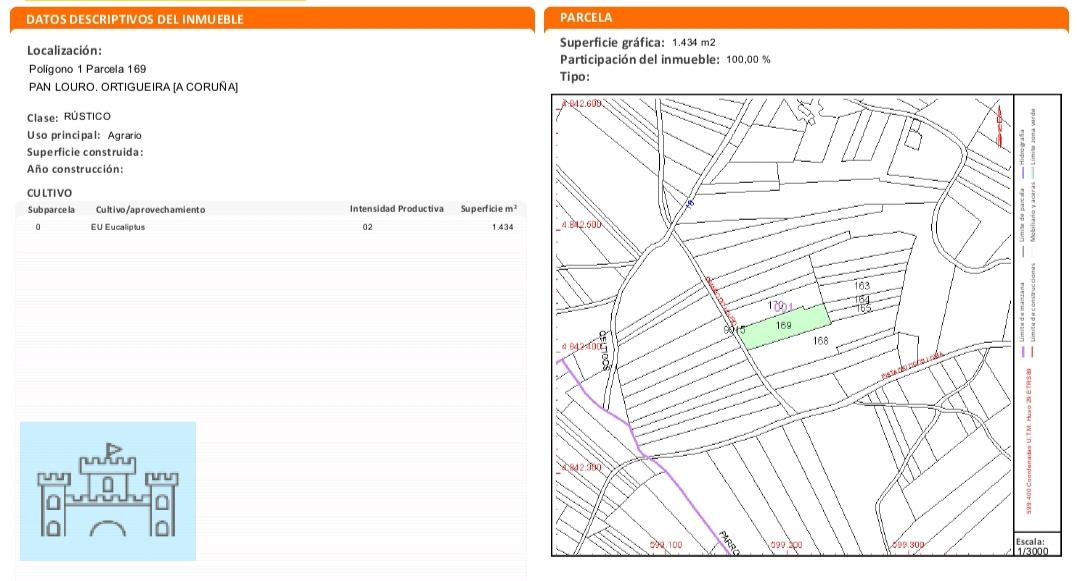Click parcel label 163 on the map
This screenshot has width=1079, height=581.
862,286
